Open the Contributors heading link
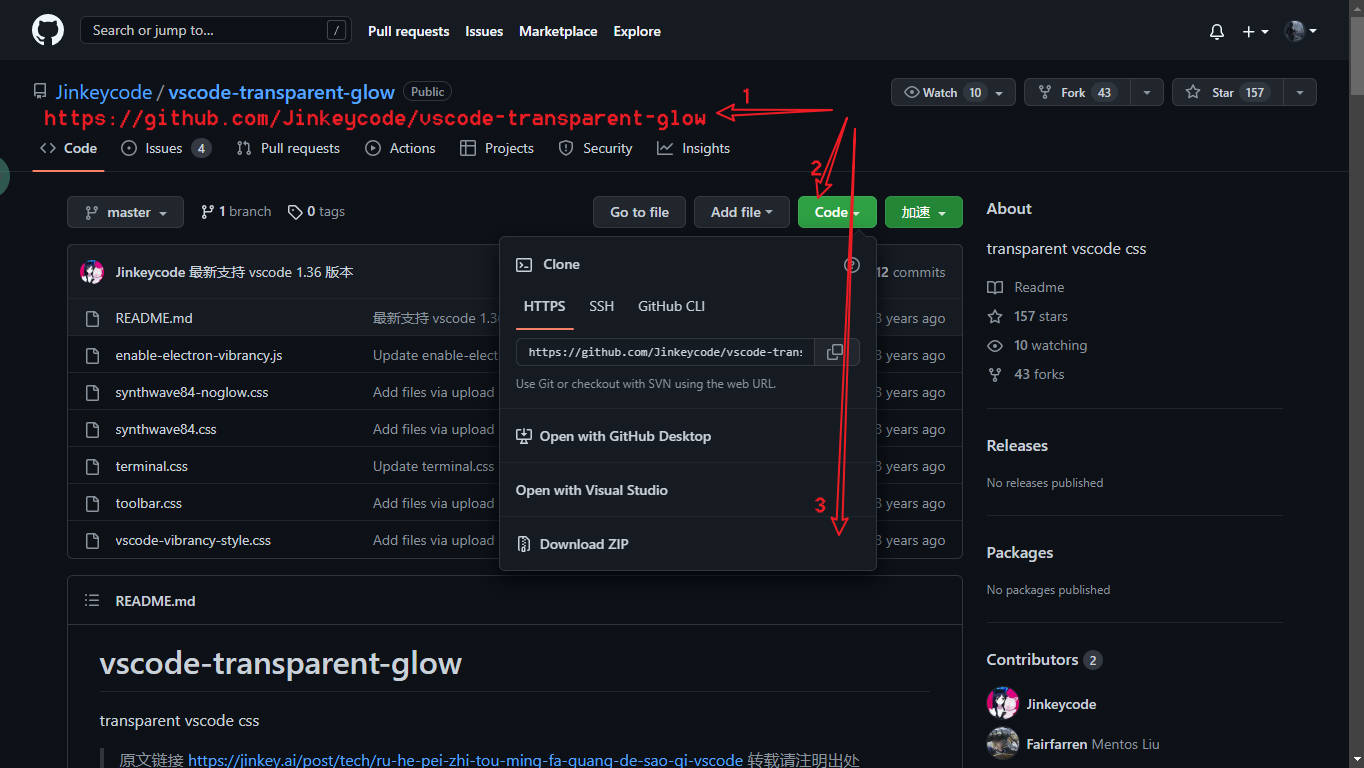 [x=1044, y=660]
